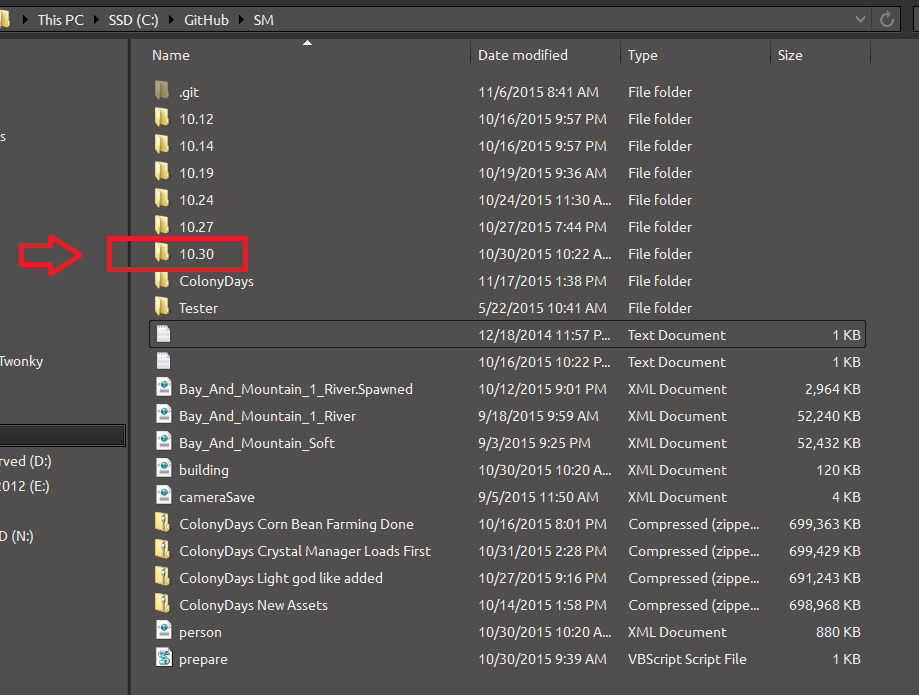
Task: Select the unnamed text document dated 12/18/2014
Action: pos(508,334)
